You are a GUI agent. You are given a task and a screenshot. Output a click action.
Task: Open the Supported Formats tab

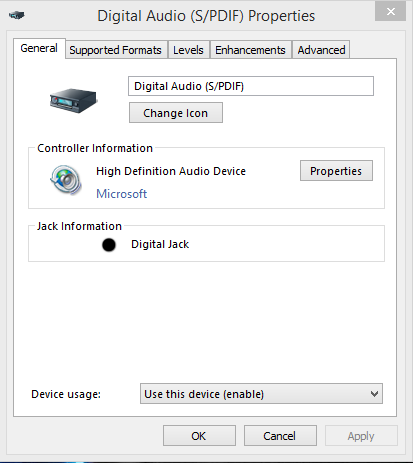click(116, 50)
